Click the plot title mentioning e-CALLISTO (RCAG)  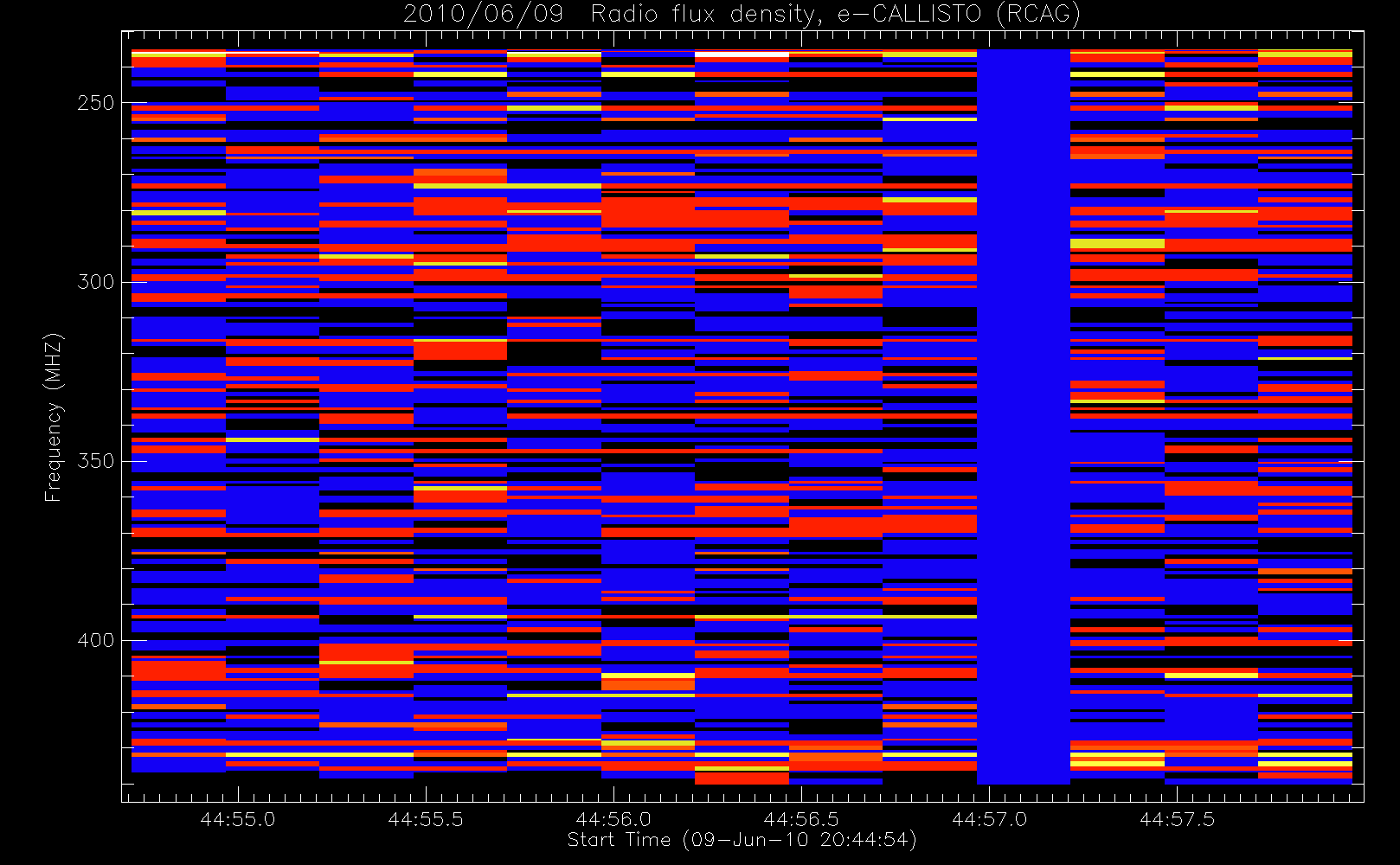pos(742,14)
